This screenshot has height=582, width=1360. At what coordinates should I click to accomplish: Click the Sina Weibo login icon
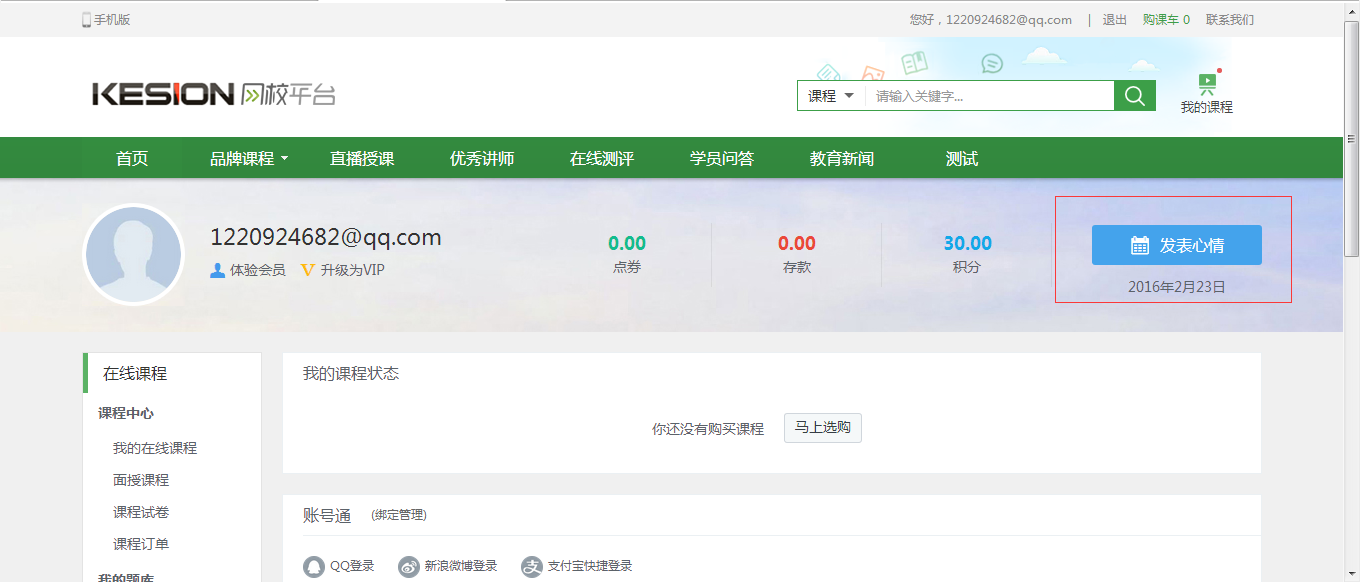point(409,567)
